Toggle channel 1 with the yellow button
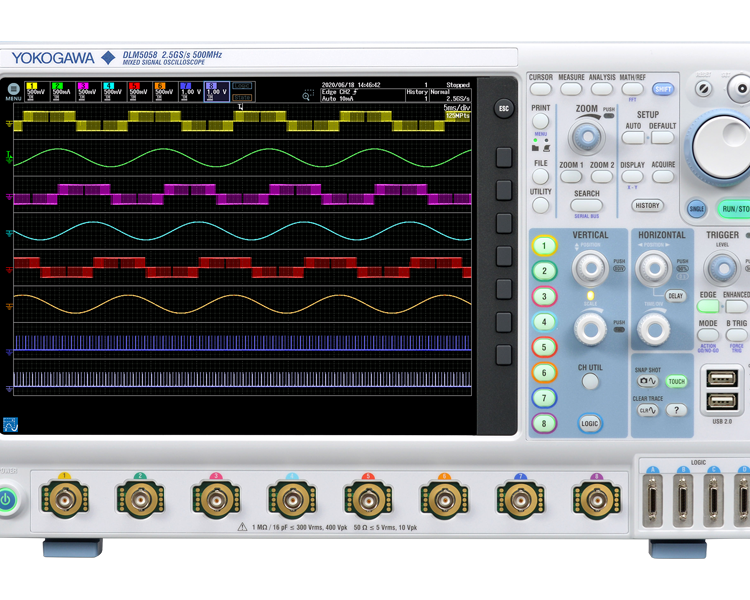 pos(544,245)
